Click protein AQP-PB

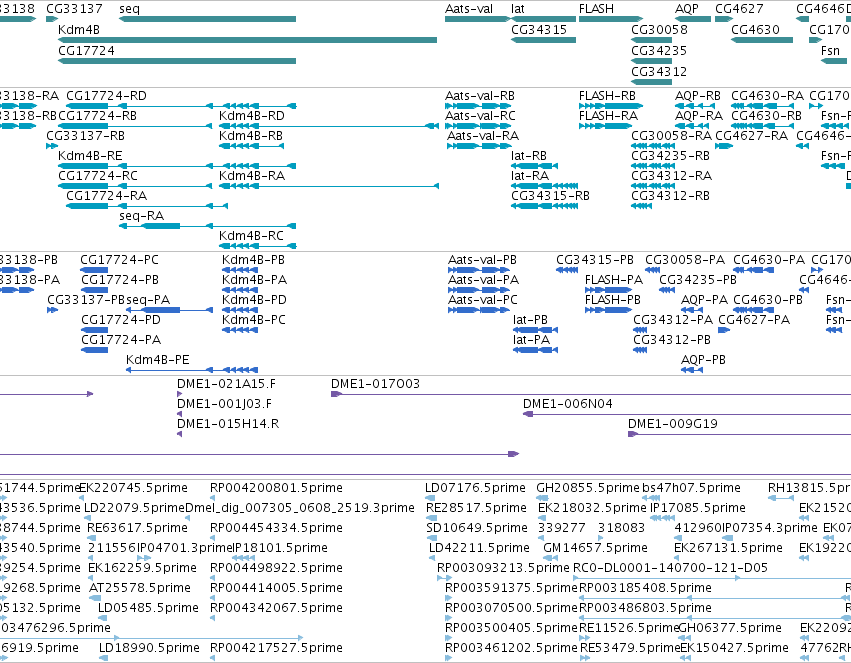pyautogui.click(x=692, y=369)
